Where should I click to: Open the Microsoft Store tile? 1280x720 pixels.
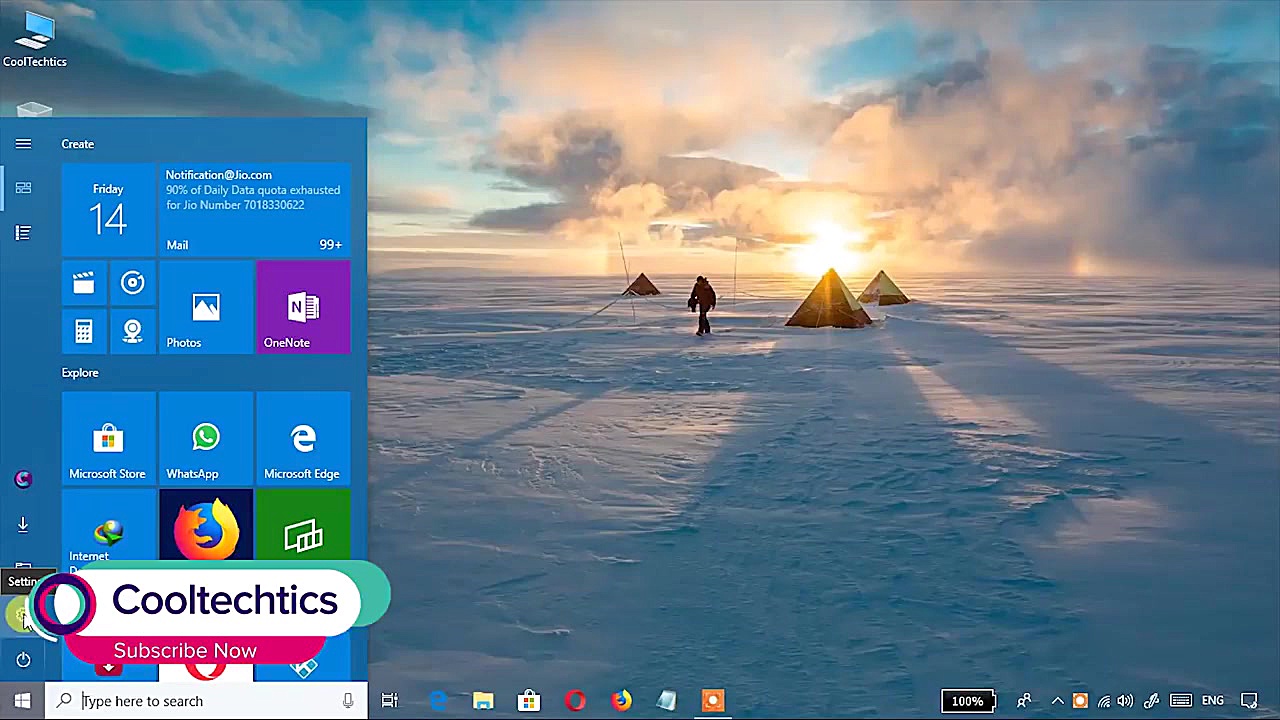[108, 438]
